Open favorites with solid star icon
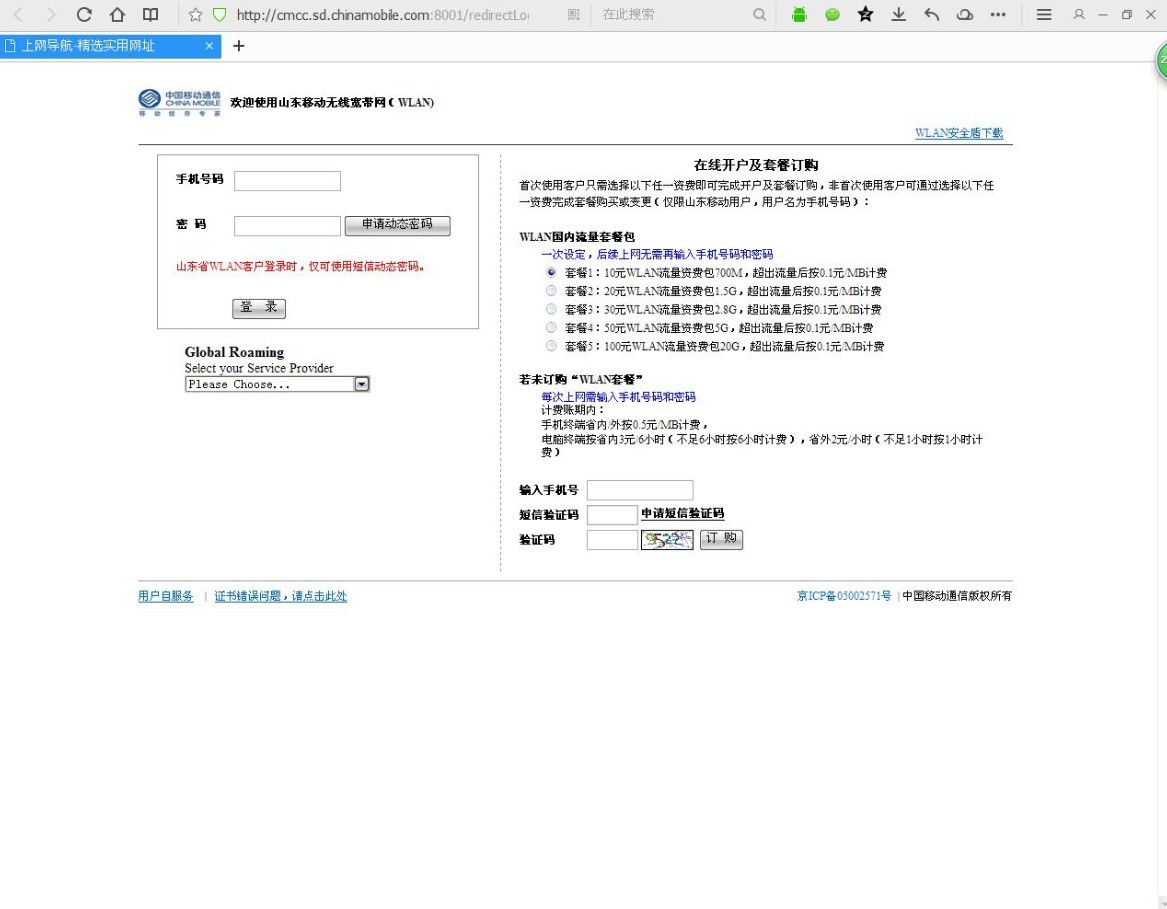Image resolution: width=1167 pixels, height=909 pixels. click(x=865, y=14)
